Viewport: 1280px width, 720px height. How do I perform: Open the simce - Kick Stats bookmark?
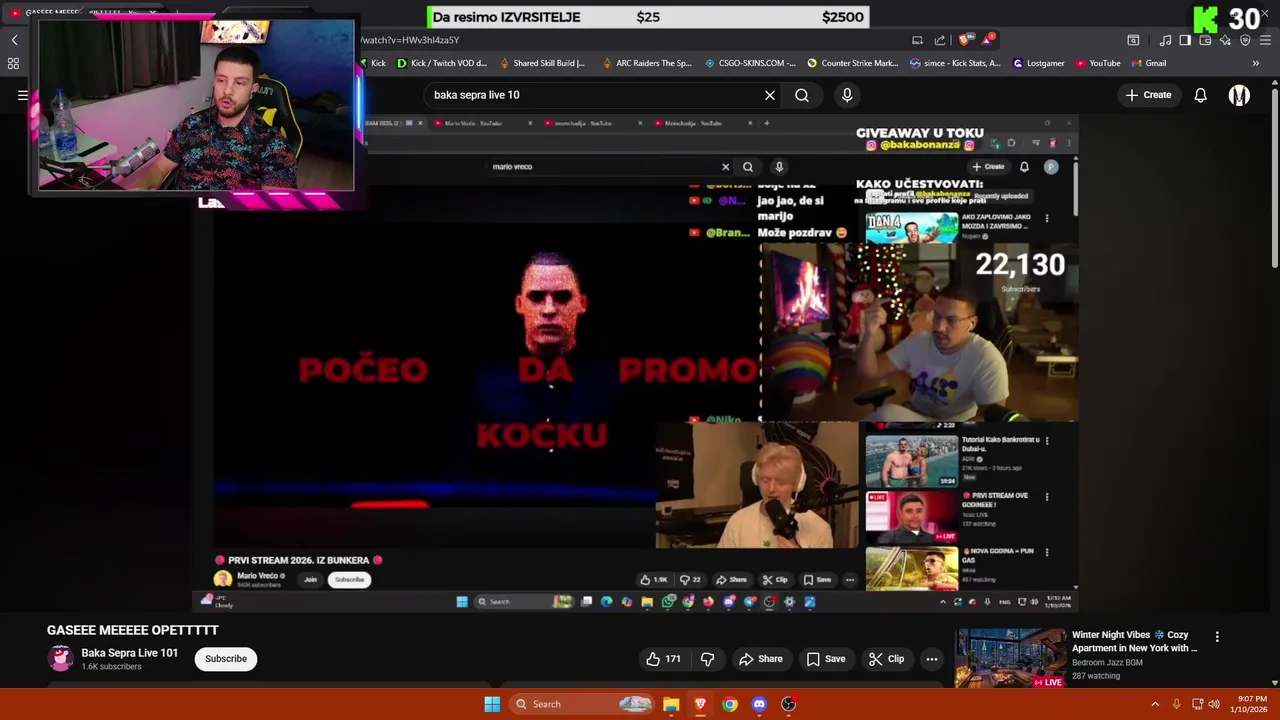955,63
